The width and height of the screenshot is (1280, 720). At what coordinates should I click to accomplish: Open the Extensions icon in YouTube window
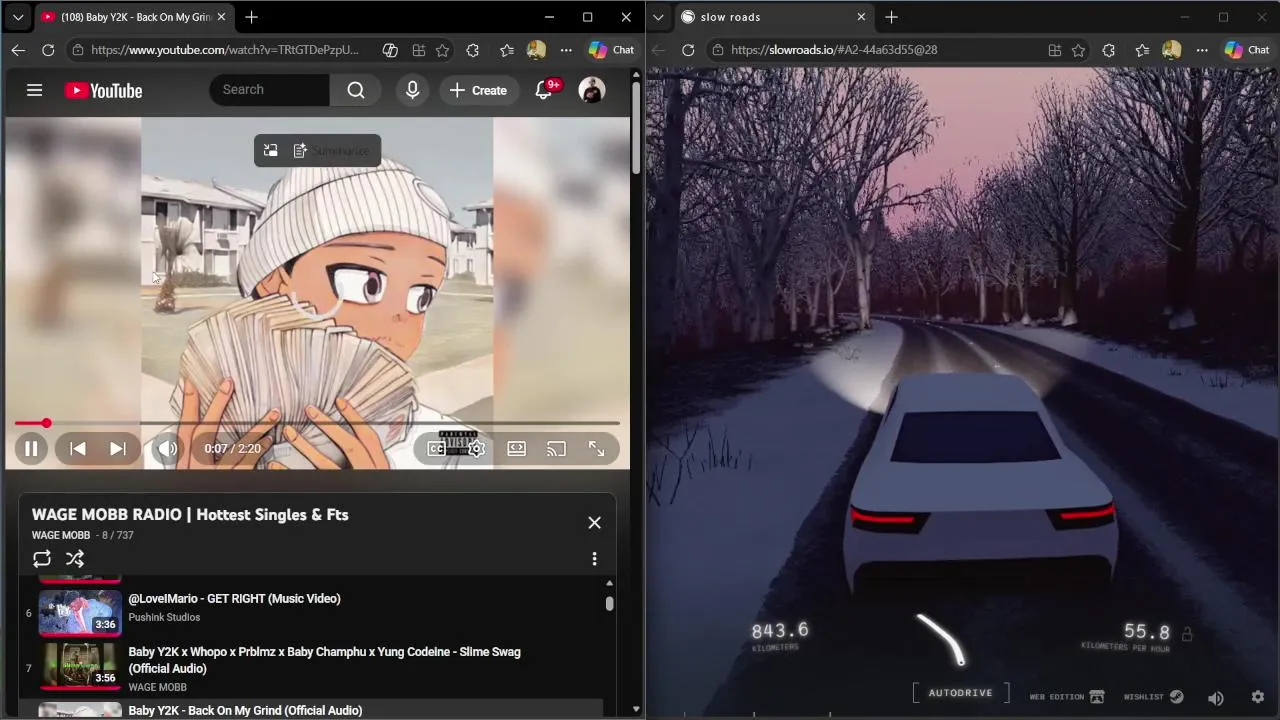point(472,50)
